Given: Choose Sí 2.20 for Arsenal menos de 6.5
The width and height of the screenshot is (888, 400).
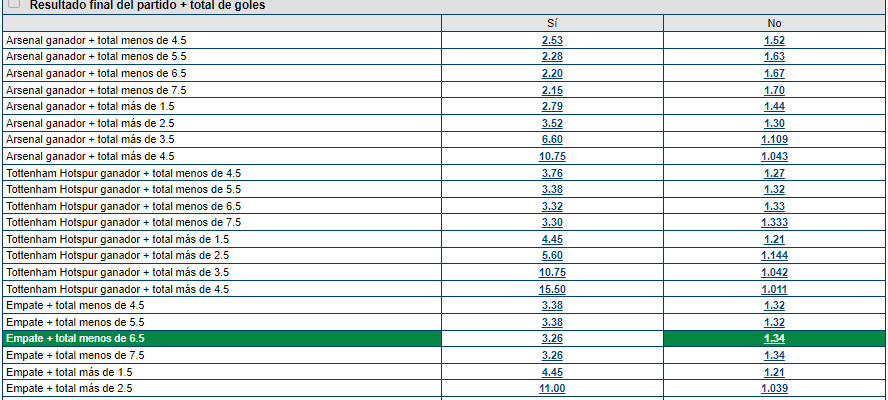Looking at the screenshot, I should 552,74.
